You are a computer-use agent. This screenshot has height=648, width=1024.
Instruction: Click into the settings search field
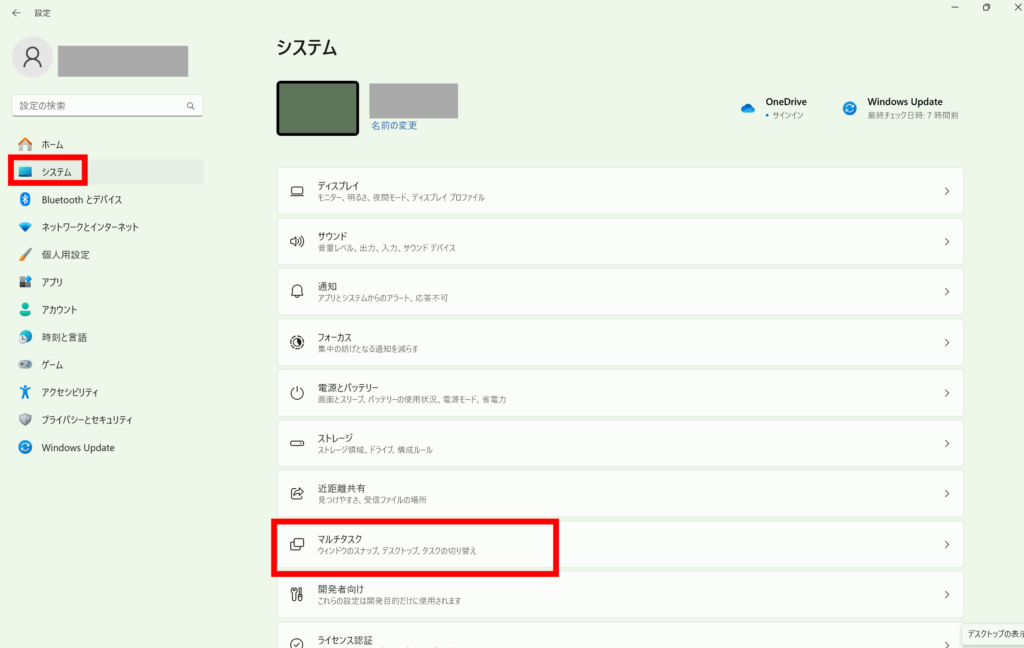98,105
